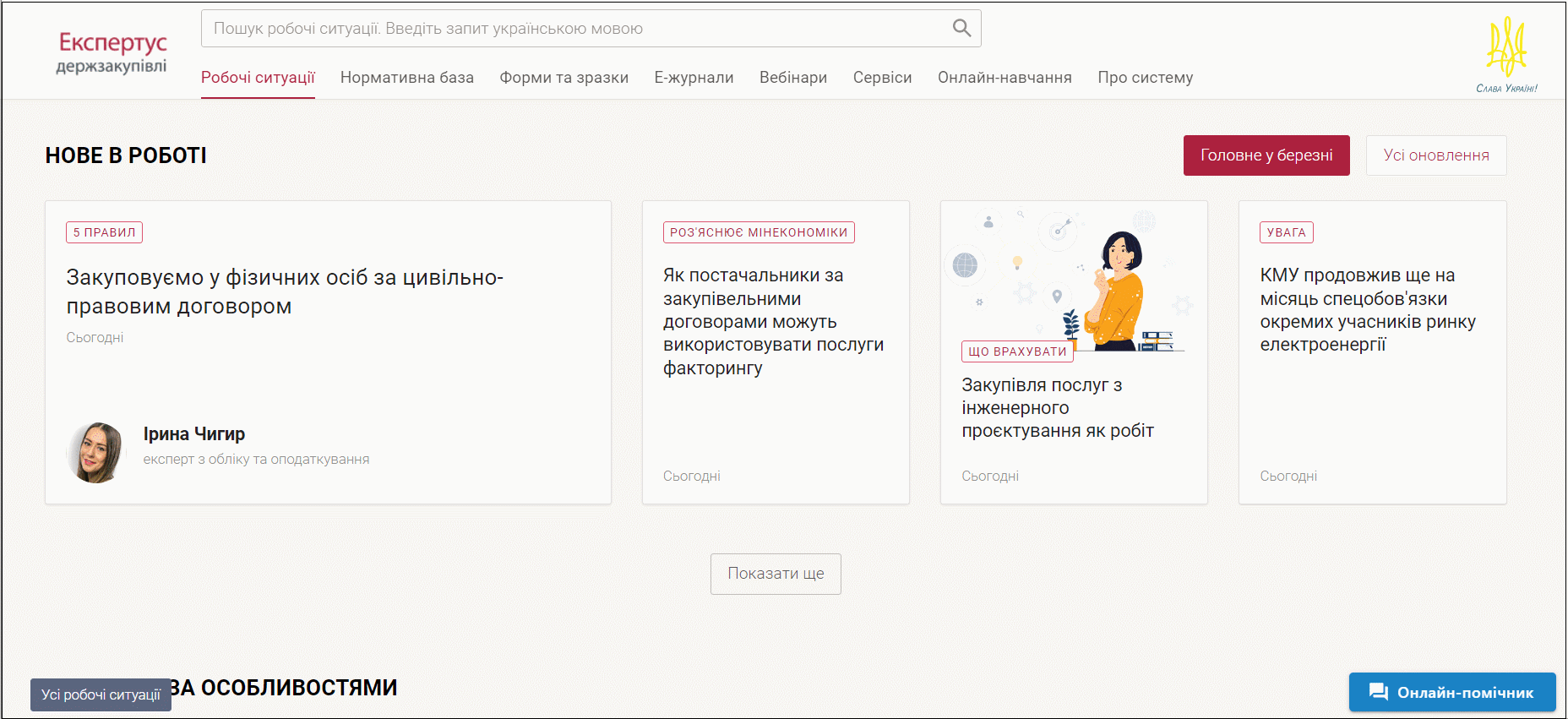
Task: Click the Ukrainian trident emblem
Action: 1506,48
